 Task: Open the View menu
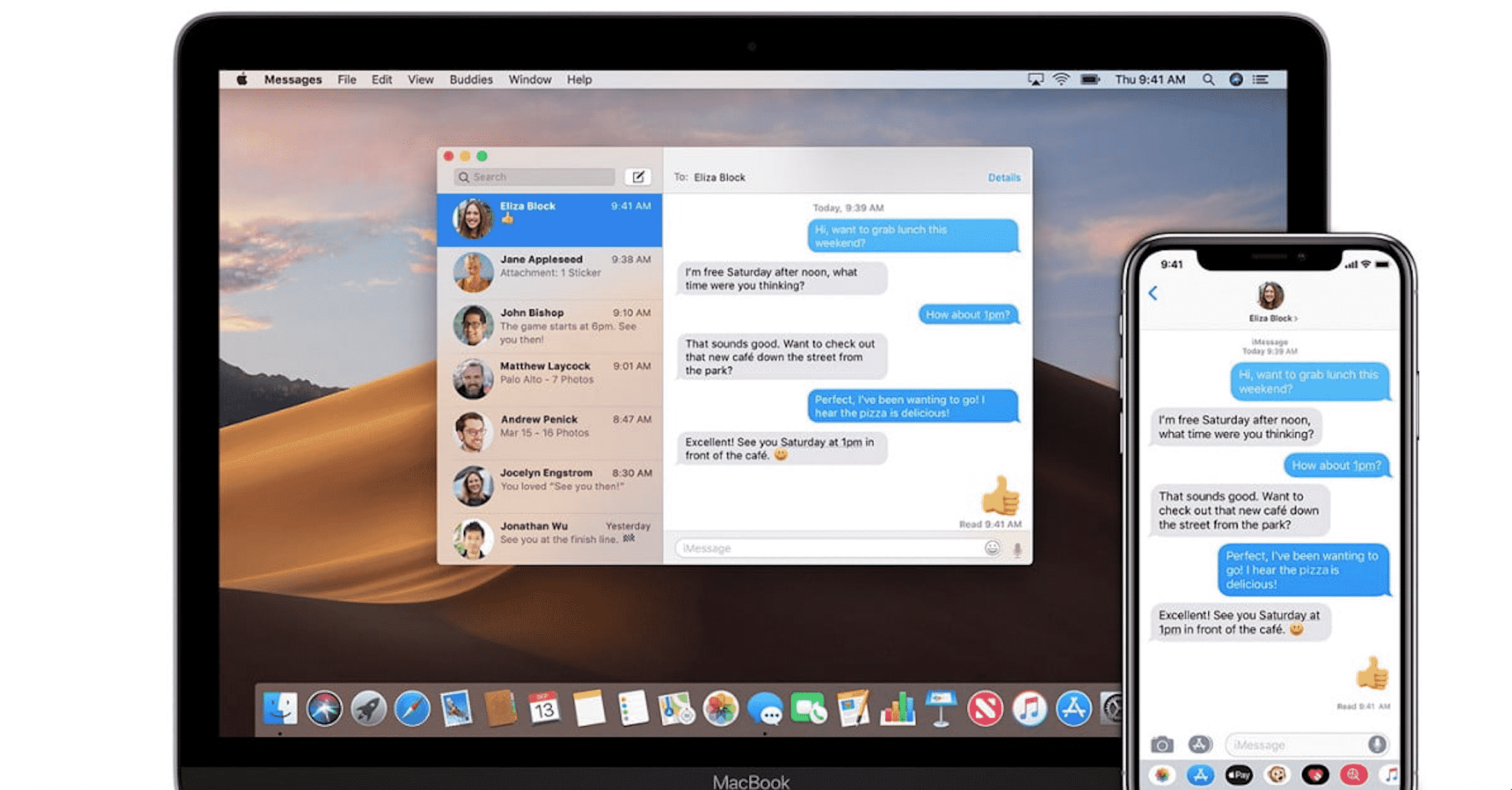[x=420, y=80]
